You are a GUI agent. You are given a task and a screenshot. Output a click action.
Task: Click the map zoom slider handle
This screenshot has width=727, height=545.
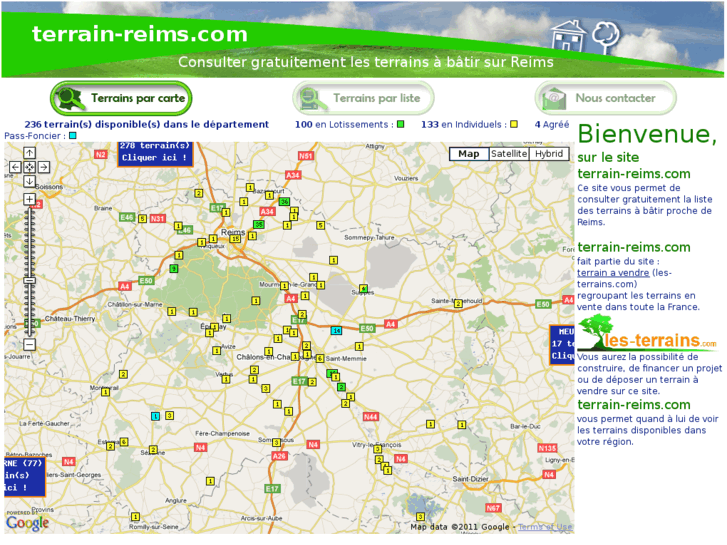29,281
